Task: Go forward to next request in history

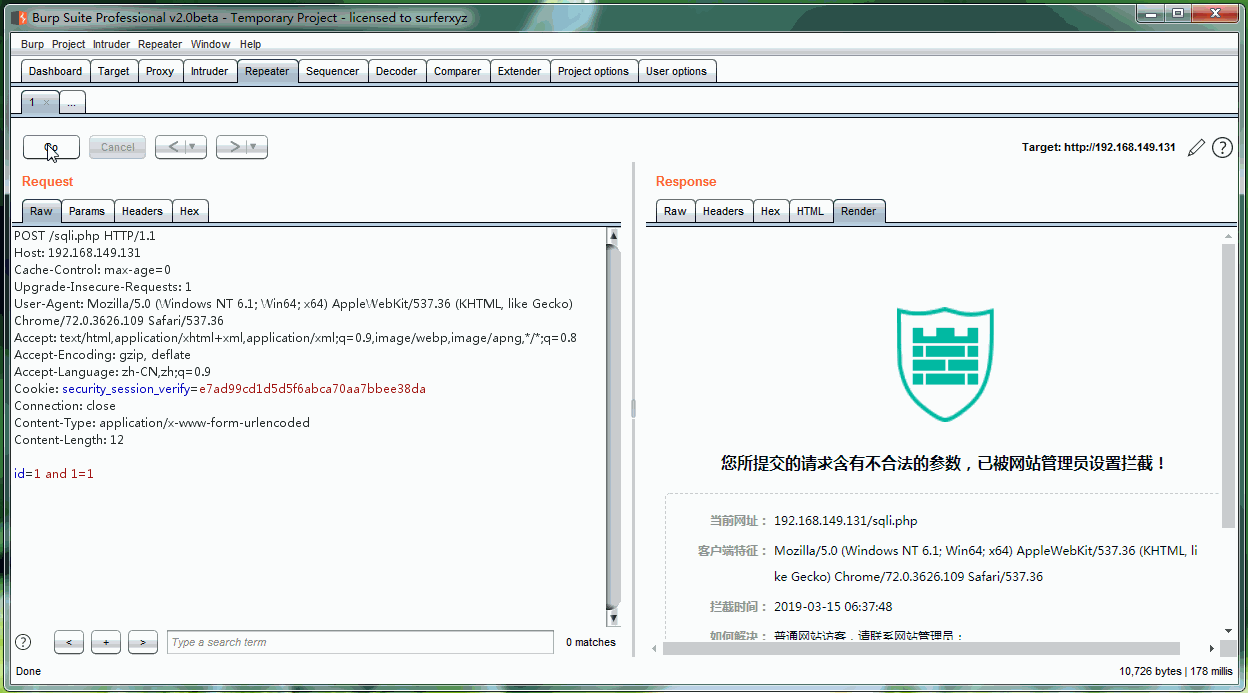Action: click(234, 147)
